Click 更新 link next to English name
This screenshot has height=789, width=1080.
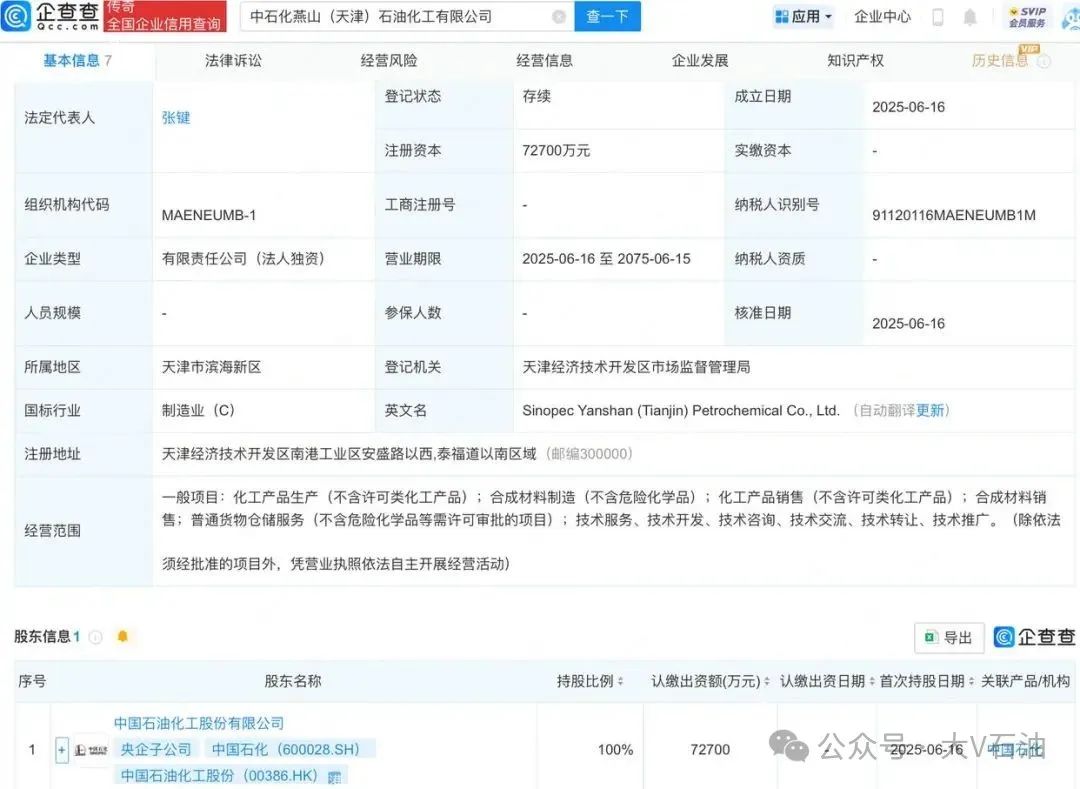[x=930, y=410]
